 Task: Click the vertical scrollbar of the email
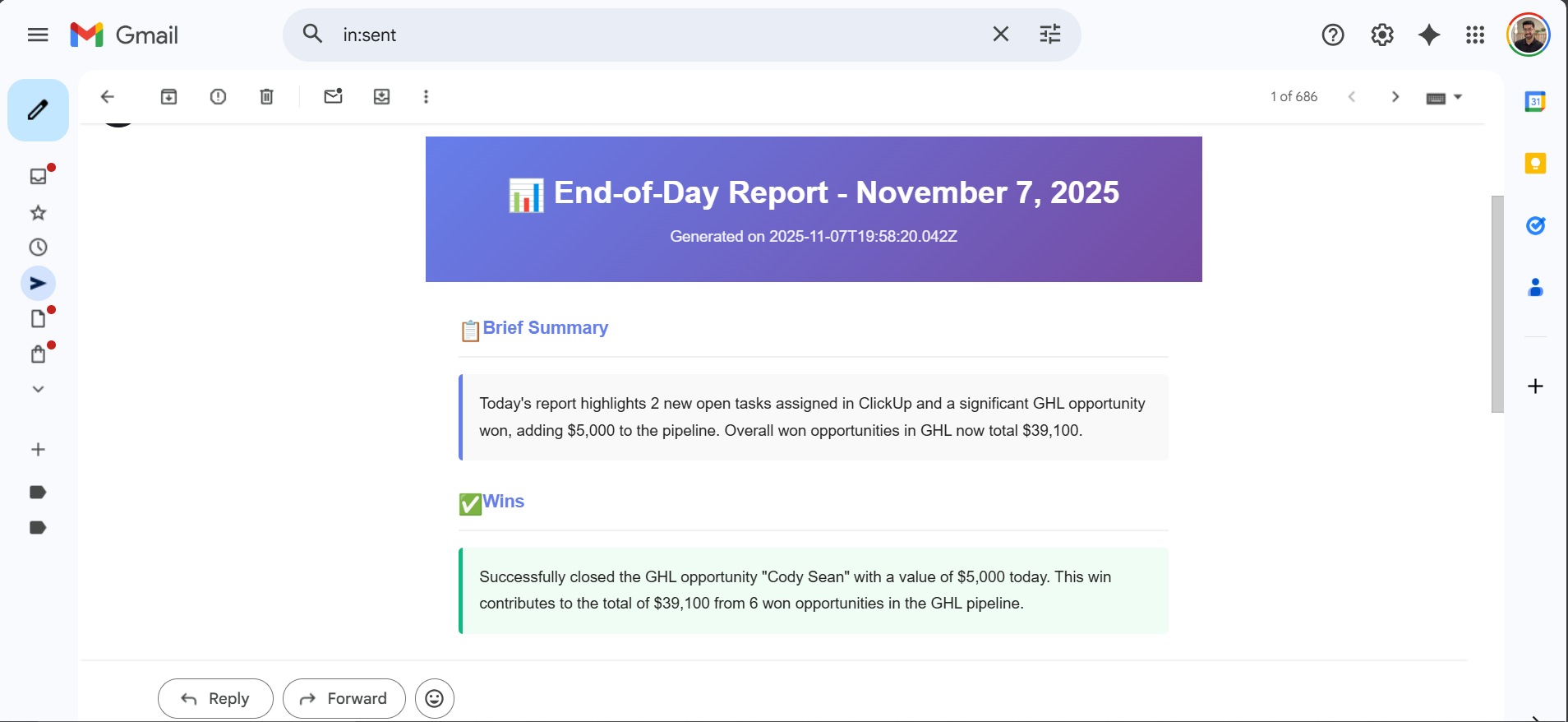pyautogui.click(x=1497, y=304)
